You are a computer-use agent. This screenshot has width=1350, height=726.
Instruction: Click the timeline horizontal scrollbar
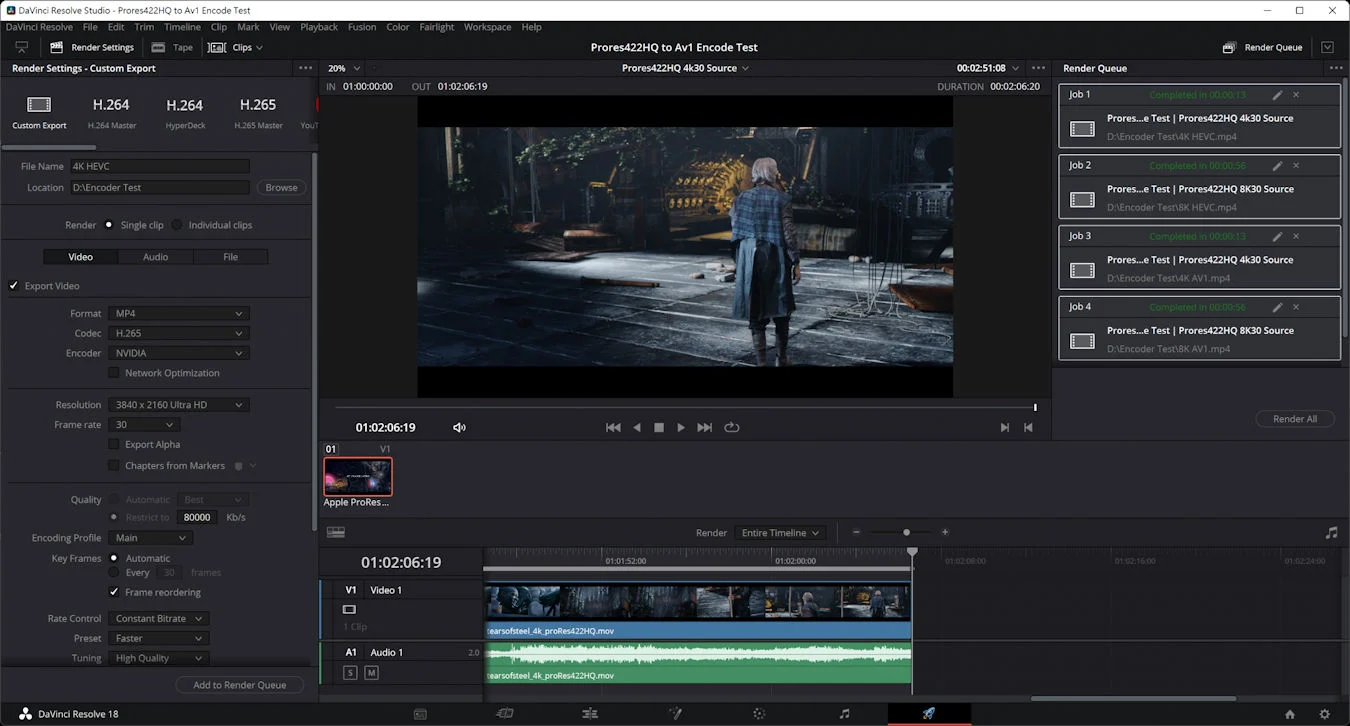tap(1133, 698)
